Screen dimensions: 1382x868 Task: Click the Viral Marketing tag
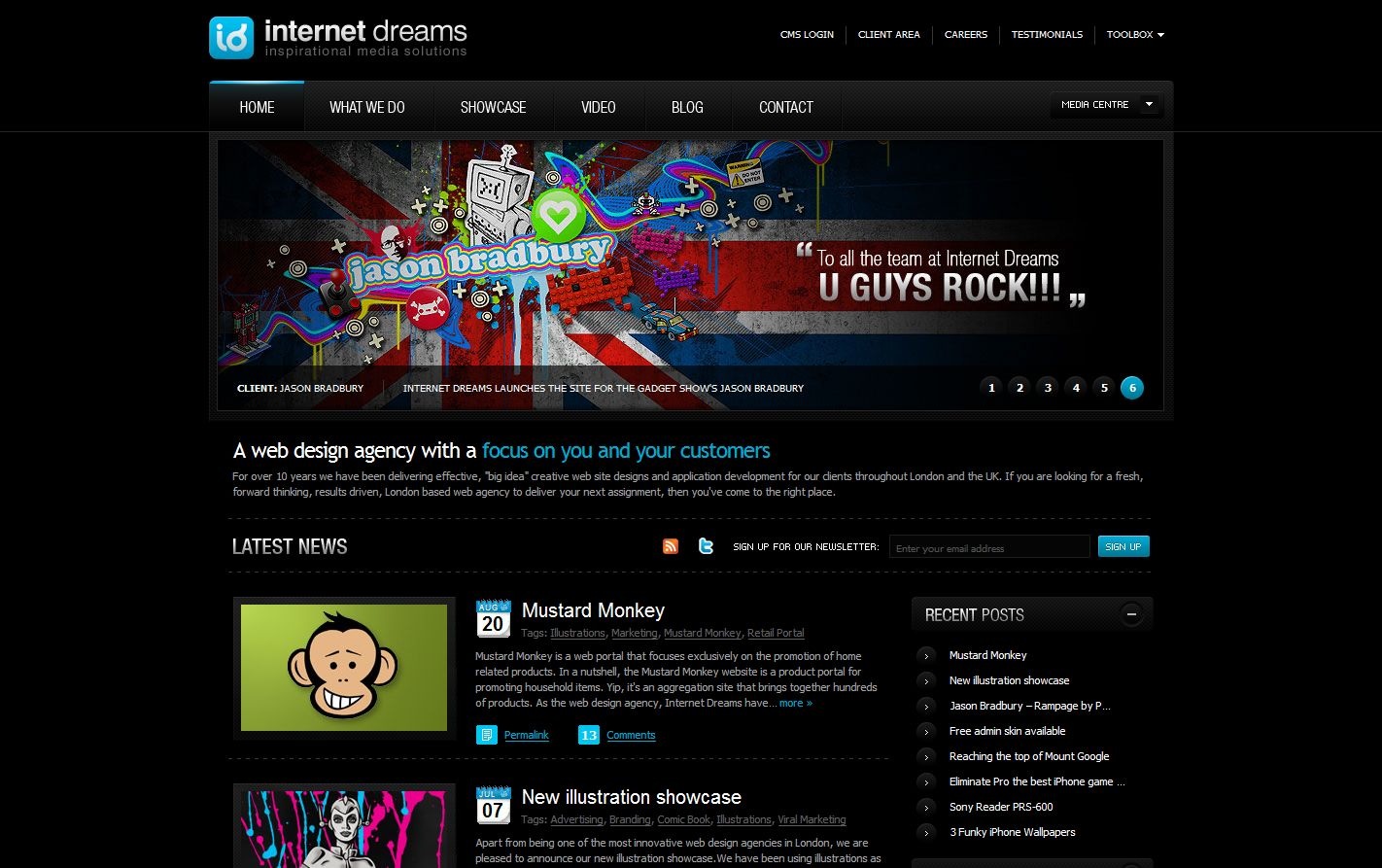point(812,819)
